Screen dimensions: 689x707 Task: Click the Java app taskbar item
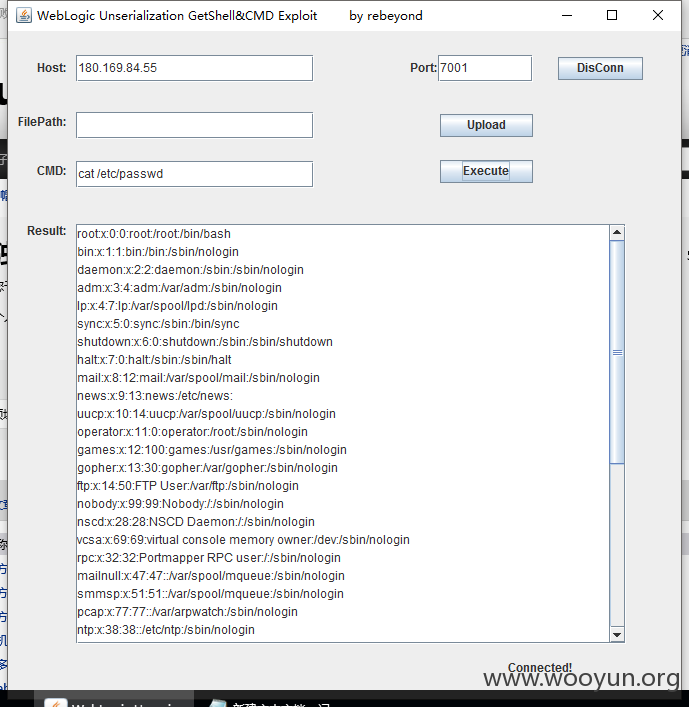(x=115, y=700)
